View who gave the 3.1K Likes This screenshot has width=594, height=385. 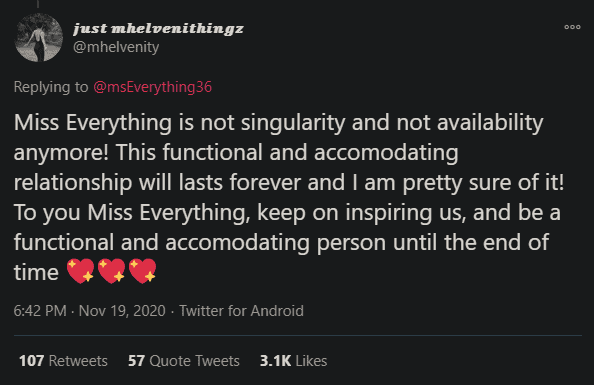[294, 361]
